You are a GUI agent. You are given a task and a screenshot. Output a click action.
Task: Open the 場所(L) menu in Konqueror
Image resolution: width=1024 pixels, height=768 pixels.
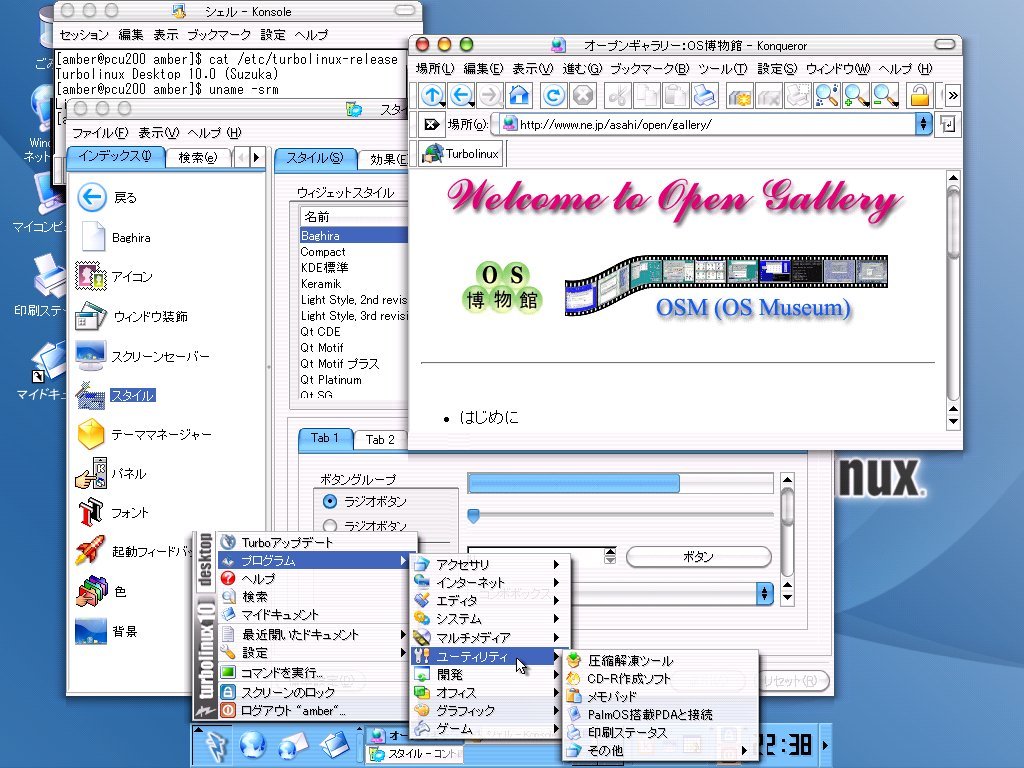[x=434, y=69]
